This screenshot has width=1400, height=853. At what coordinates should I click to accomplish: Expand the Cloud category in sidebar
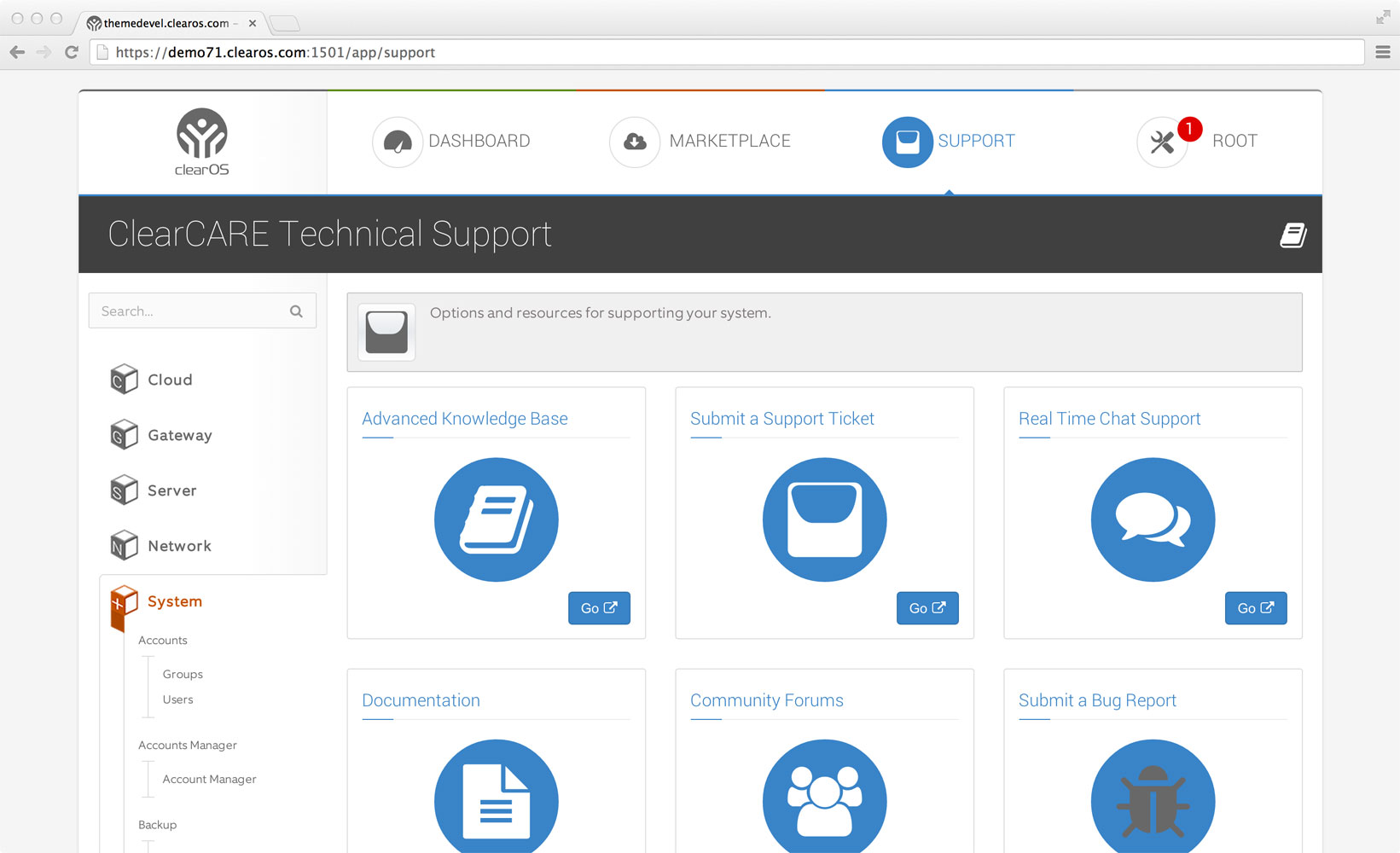pos(170,380)
